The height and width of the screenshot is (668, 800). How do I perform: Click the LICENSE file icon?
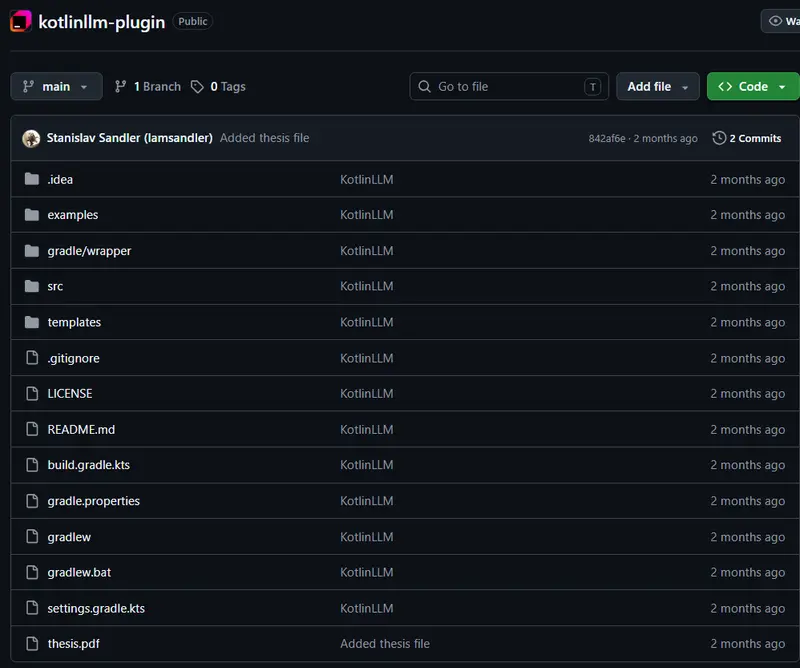[32, 393]
